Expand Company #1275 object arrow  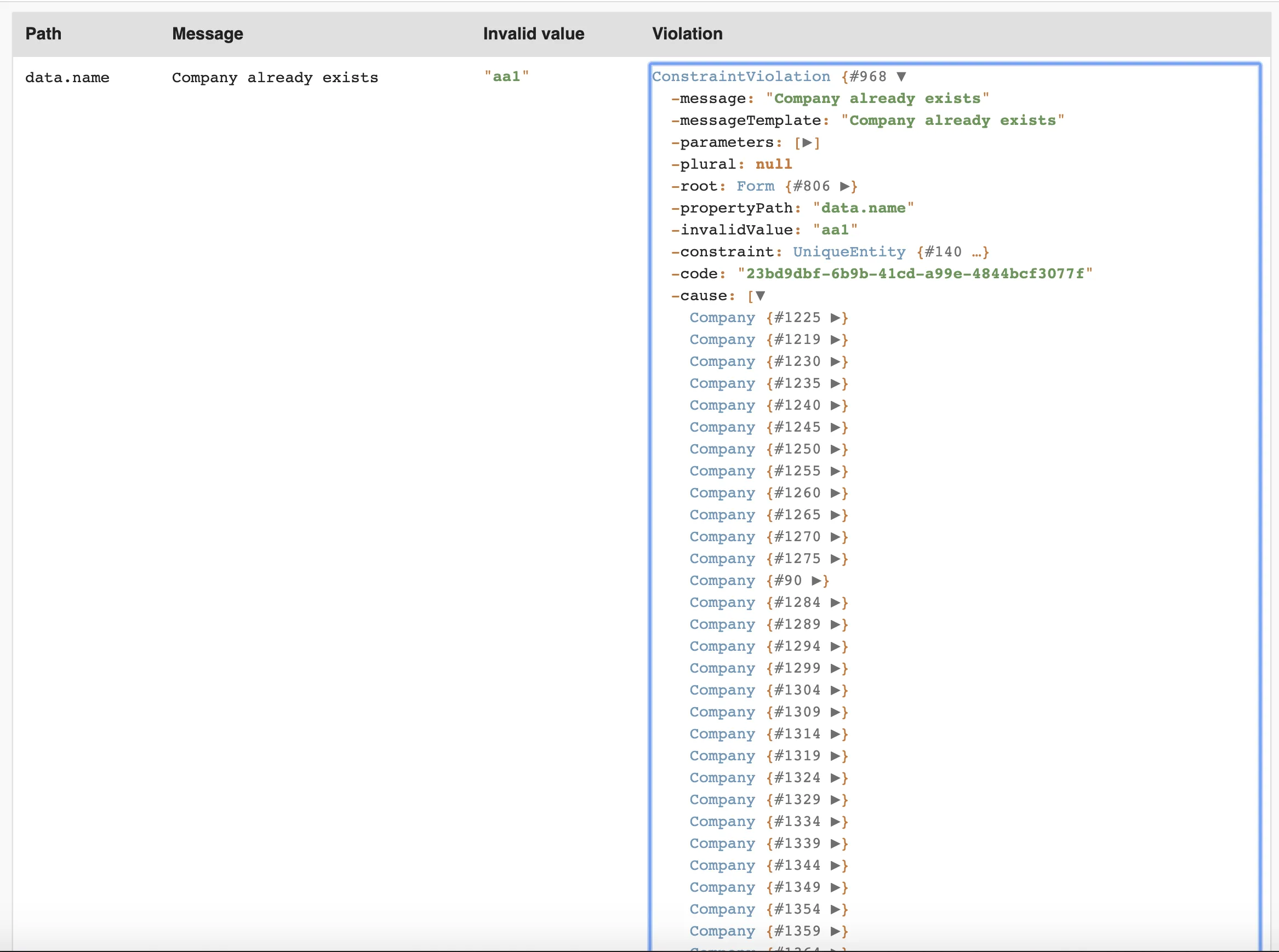[x=835, y=558]
